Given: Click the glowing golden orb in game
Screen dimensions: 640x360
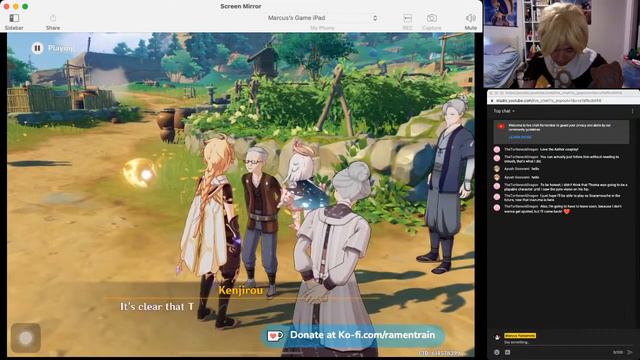Looking at the screenshot, I should tap(140, 173).
